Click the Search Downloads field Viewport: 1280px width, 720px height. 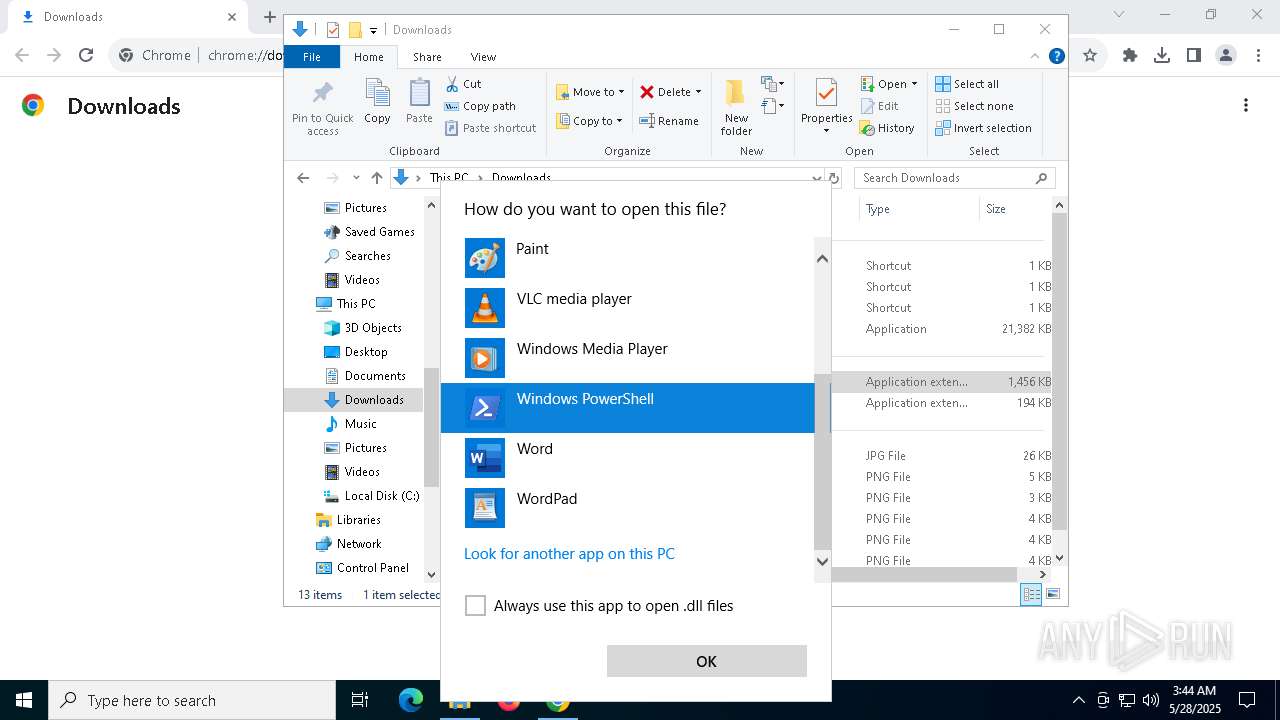click(x=955, y=178)
